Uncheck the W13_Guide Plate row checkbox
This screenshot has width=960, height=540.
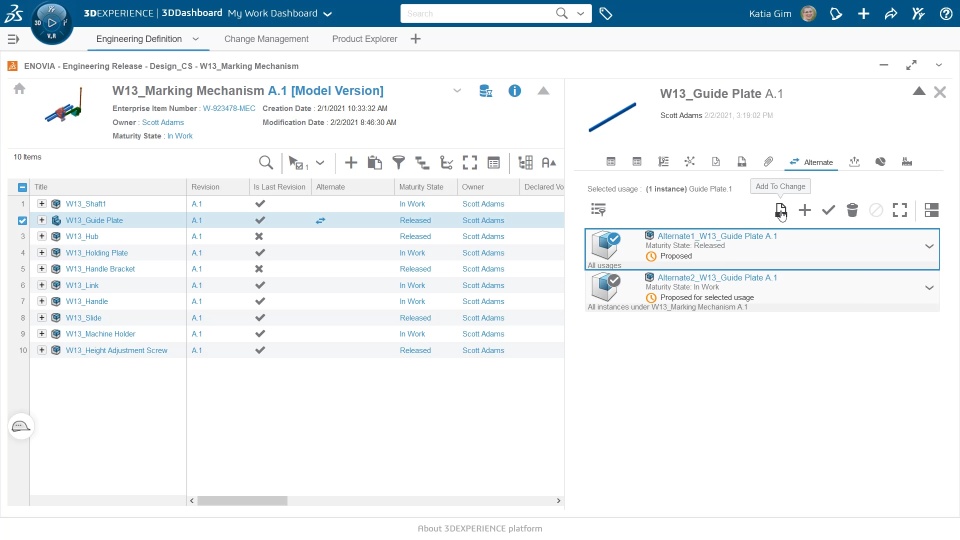(23, 220)
